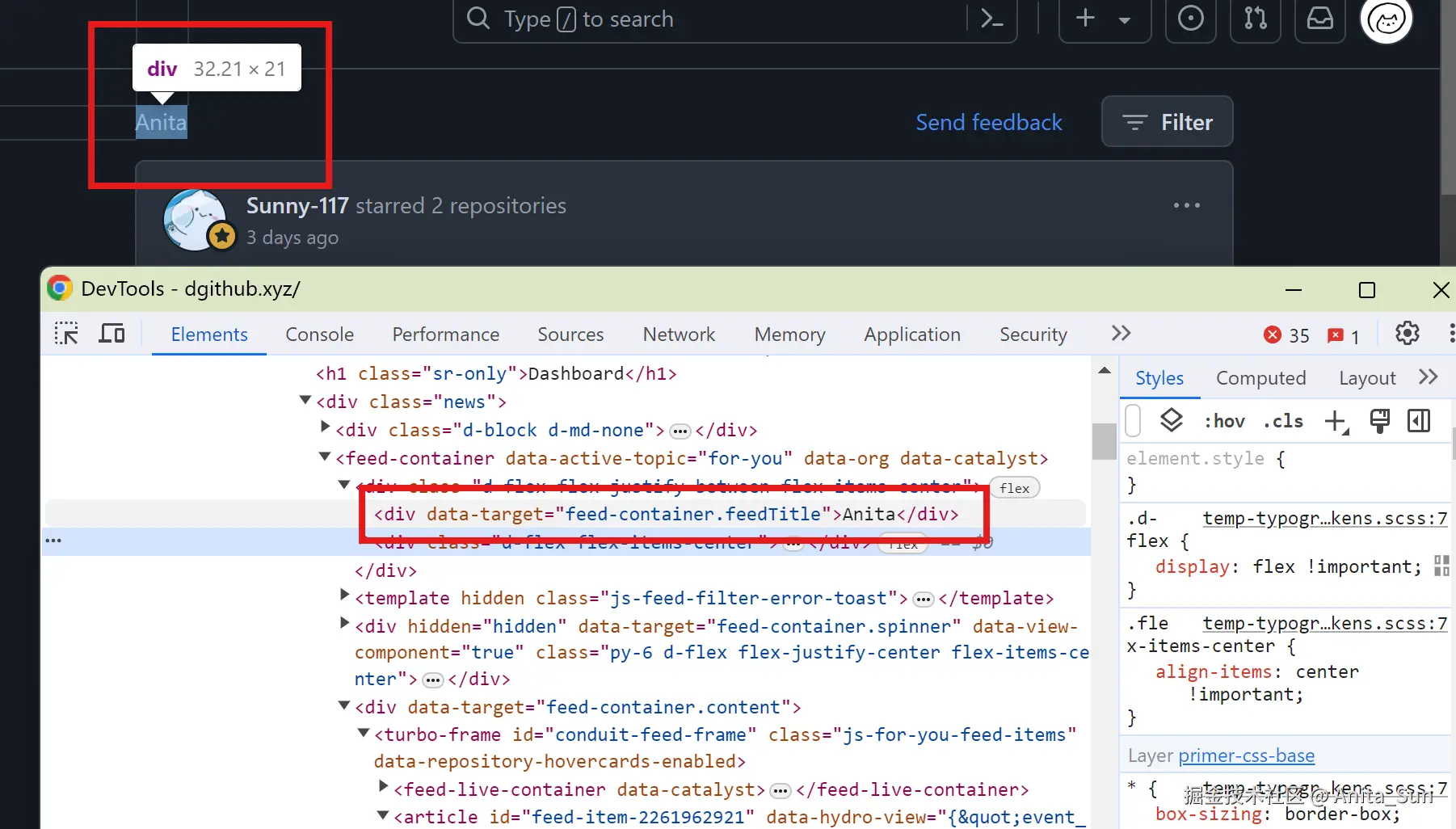Open the create-new dropdown caret

(1124, 20)
